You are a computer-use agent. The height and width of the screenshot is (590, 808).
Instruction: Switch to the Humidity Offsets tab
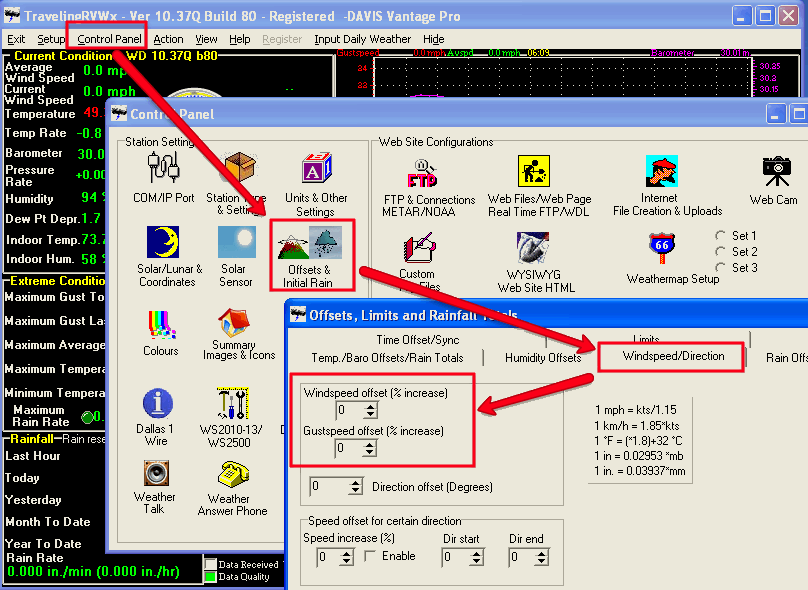543,358
